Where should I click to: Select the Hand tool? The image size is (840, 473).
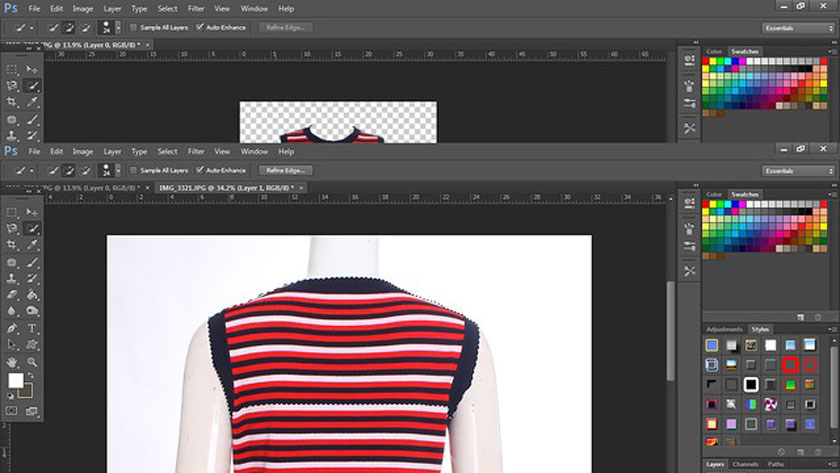pyautogui.click(x=12, y=362)
